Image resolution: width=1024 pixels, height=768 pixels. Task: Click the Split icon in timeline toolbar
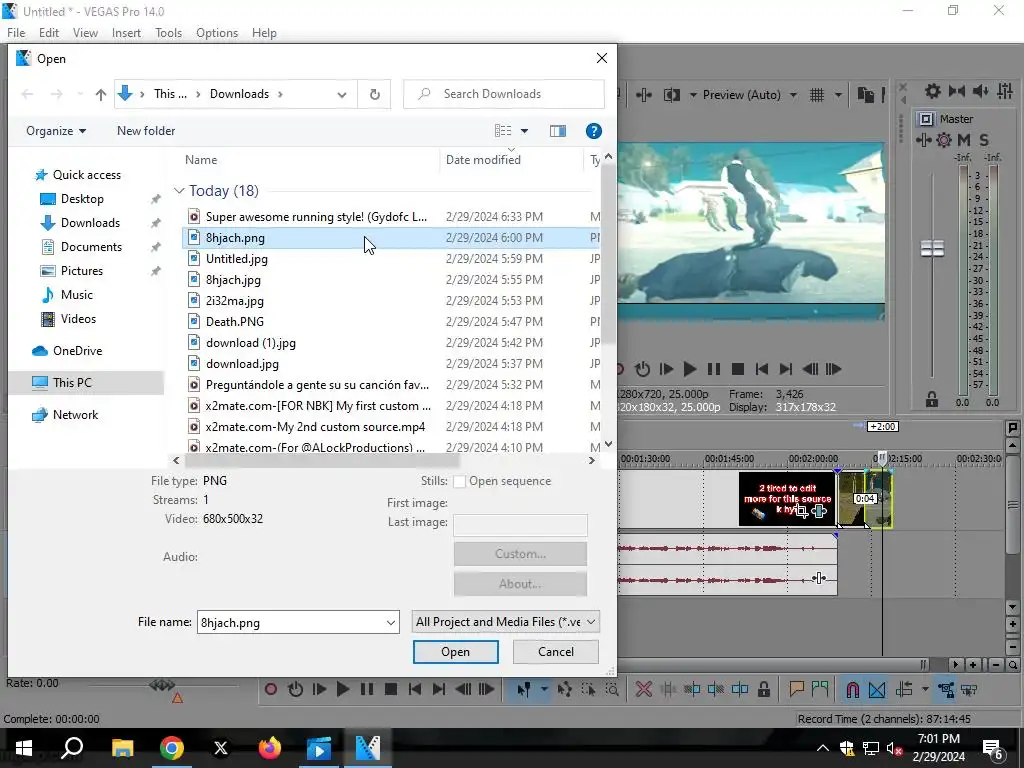tap(740, 689)
